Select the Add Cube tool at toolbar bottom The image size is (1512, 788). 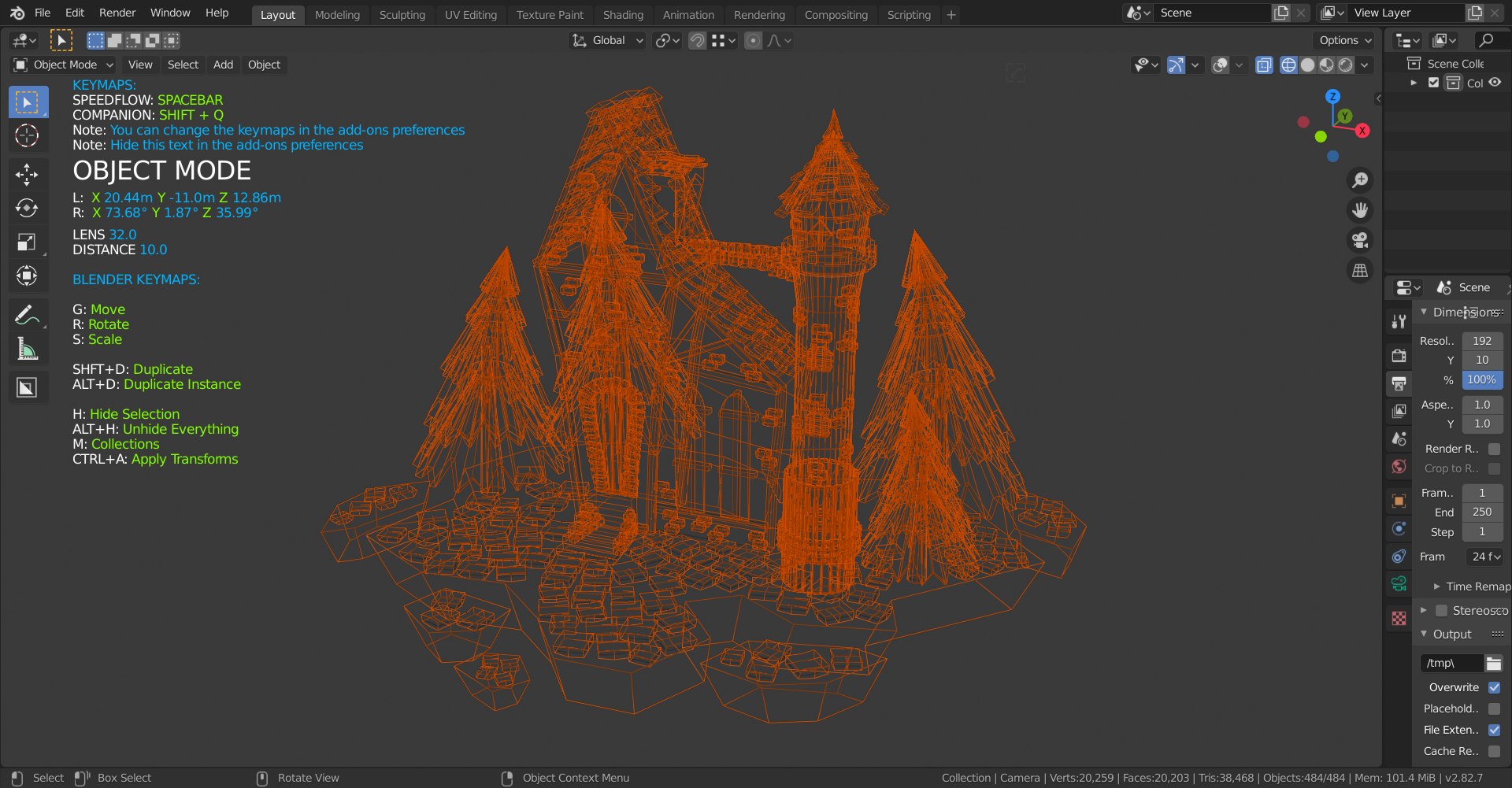[x=27, y=387]
